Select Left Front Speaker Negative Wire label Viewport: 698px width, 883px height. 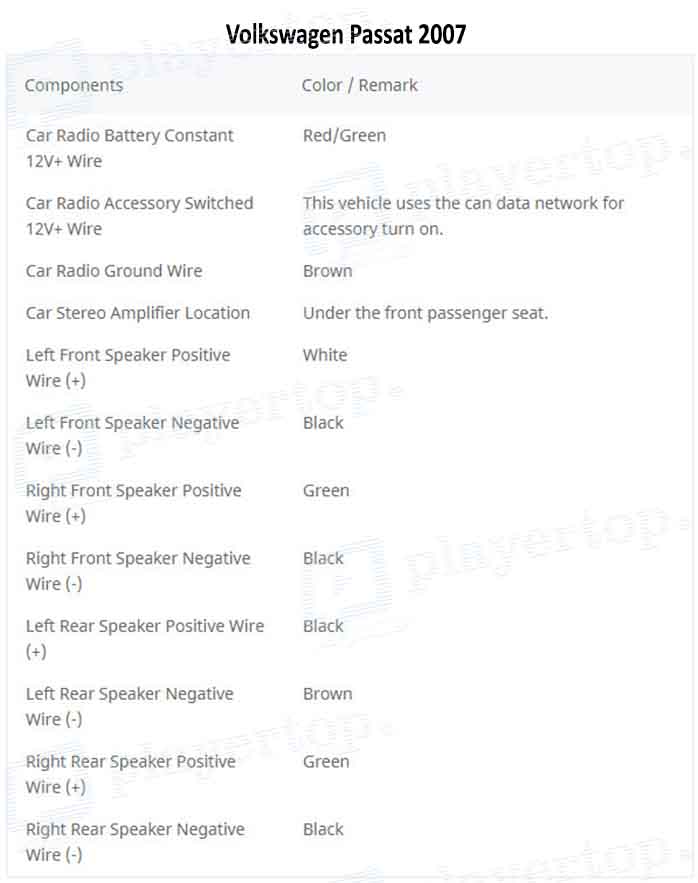(x=132, y=435)
